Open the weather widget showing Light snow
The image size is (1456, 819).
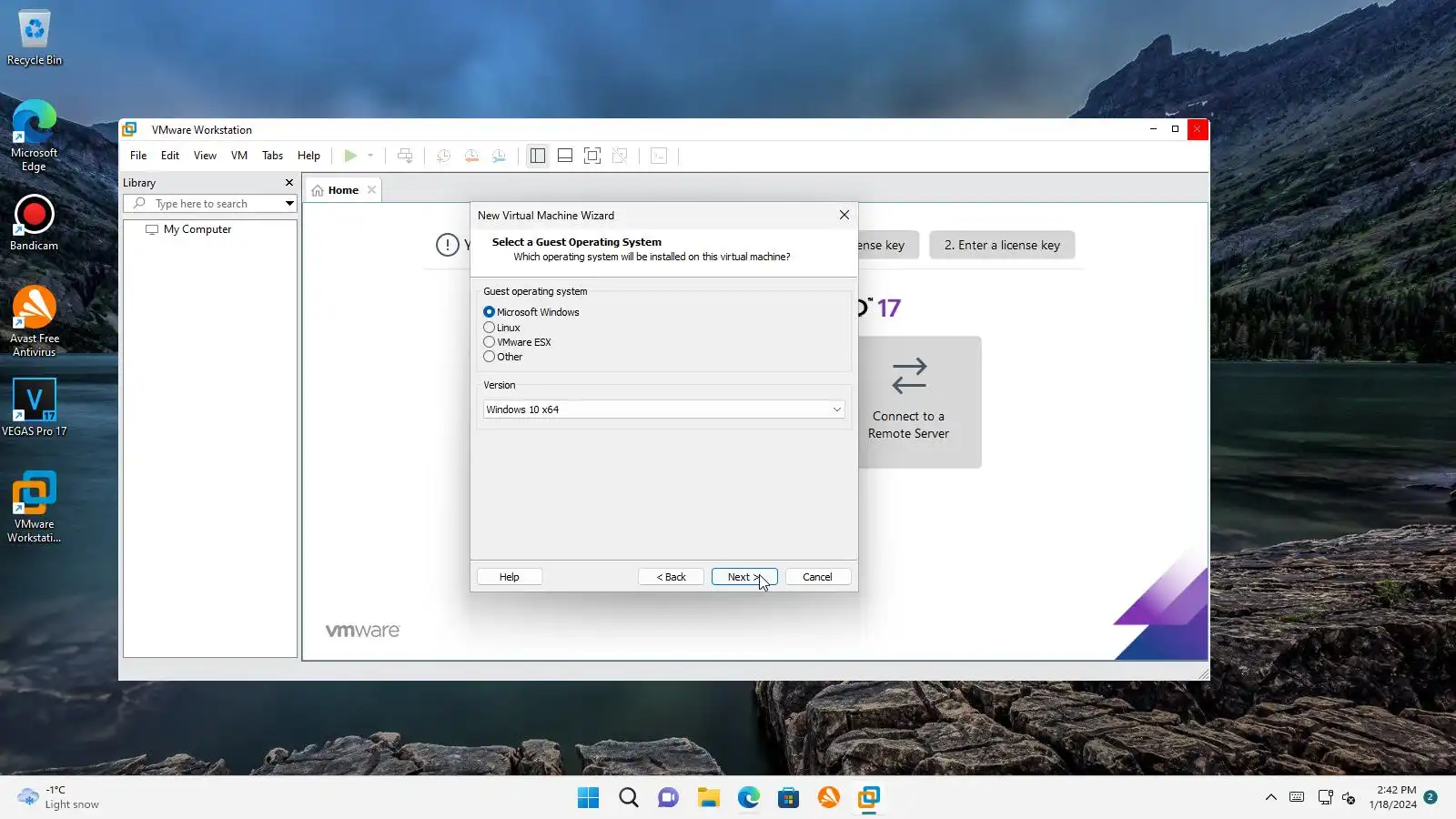[58, 797]
